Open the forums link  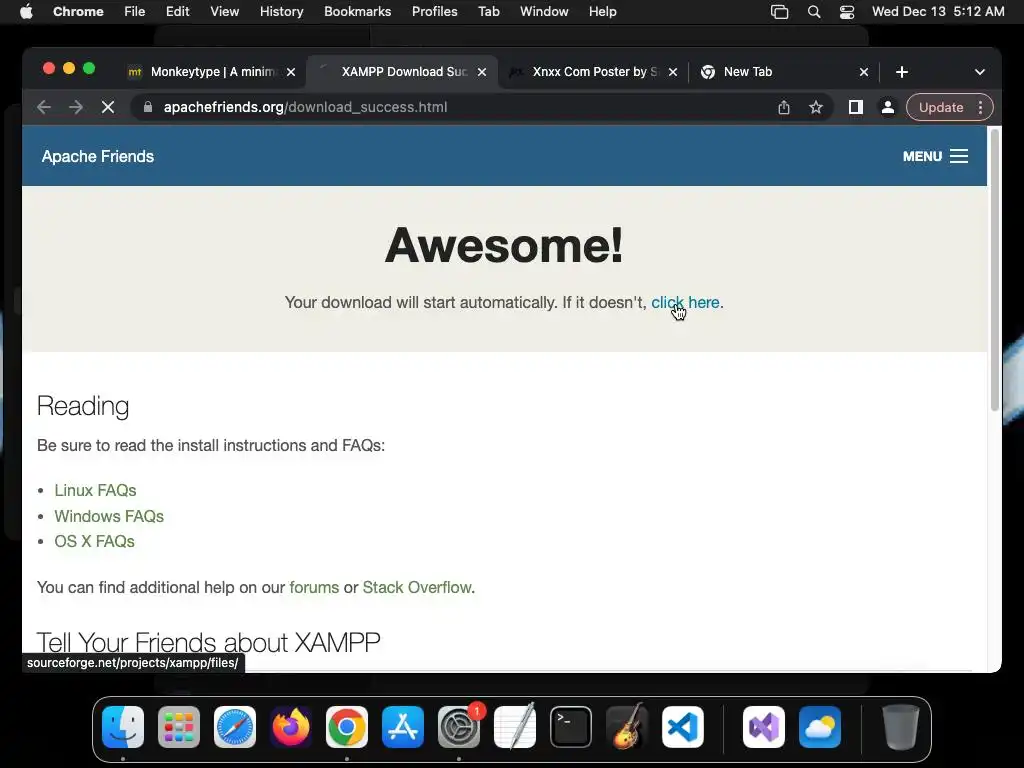point(314,587)
